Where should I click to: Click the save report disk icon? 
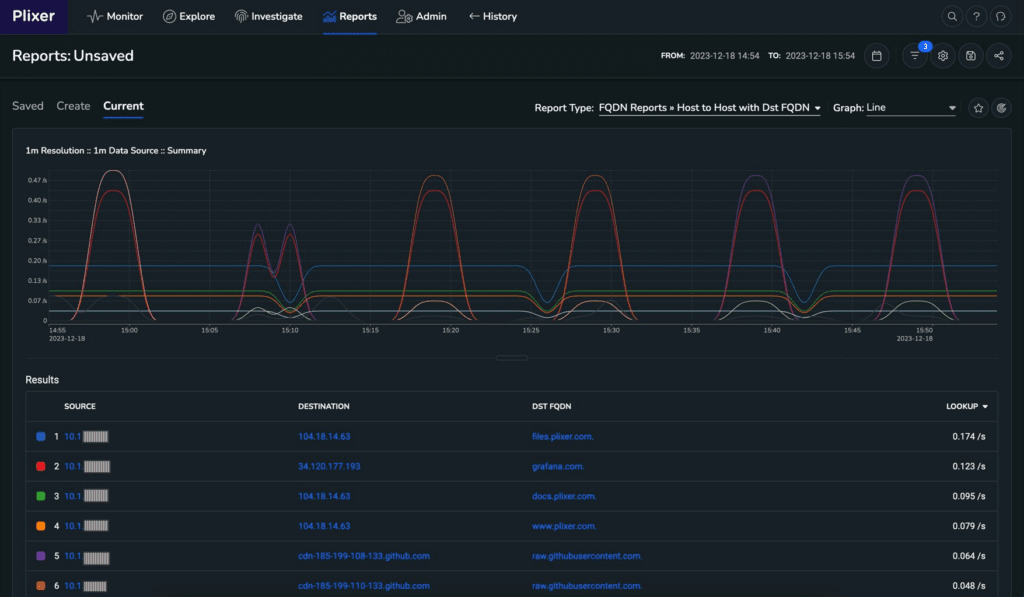point(970,56)
